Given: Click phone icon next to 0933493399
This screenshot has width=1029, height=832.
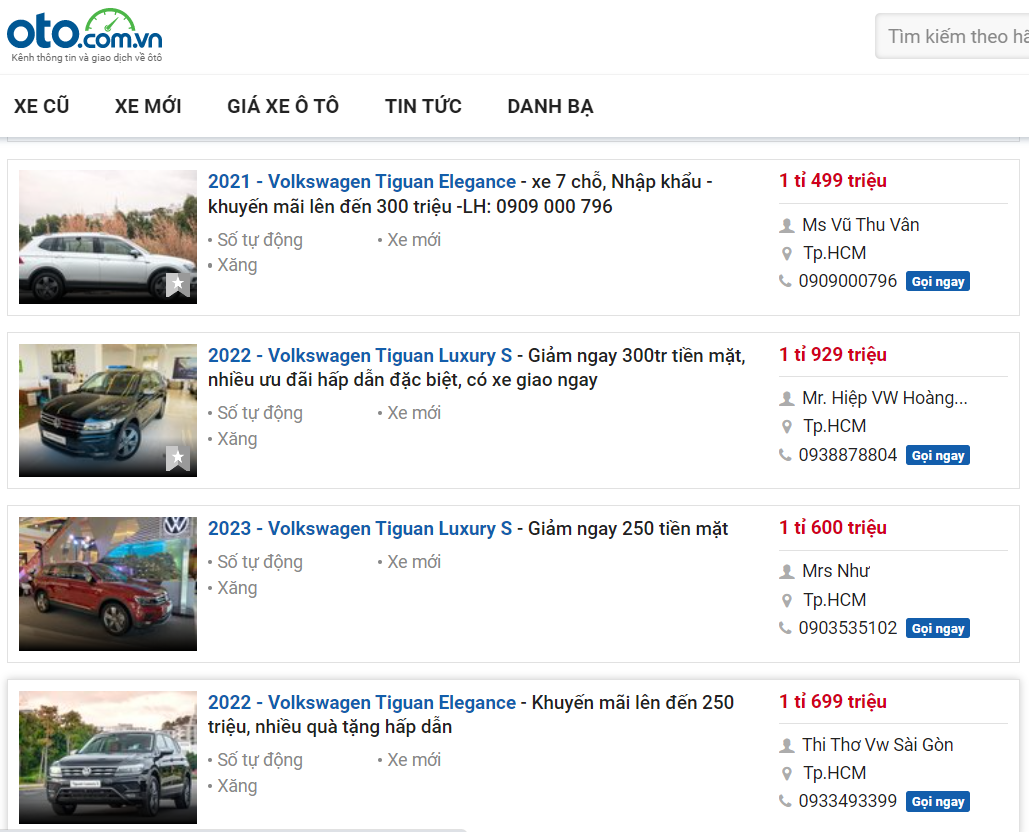Looking at the screenshot, I should coord(785,801).
